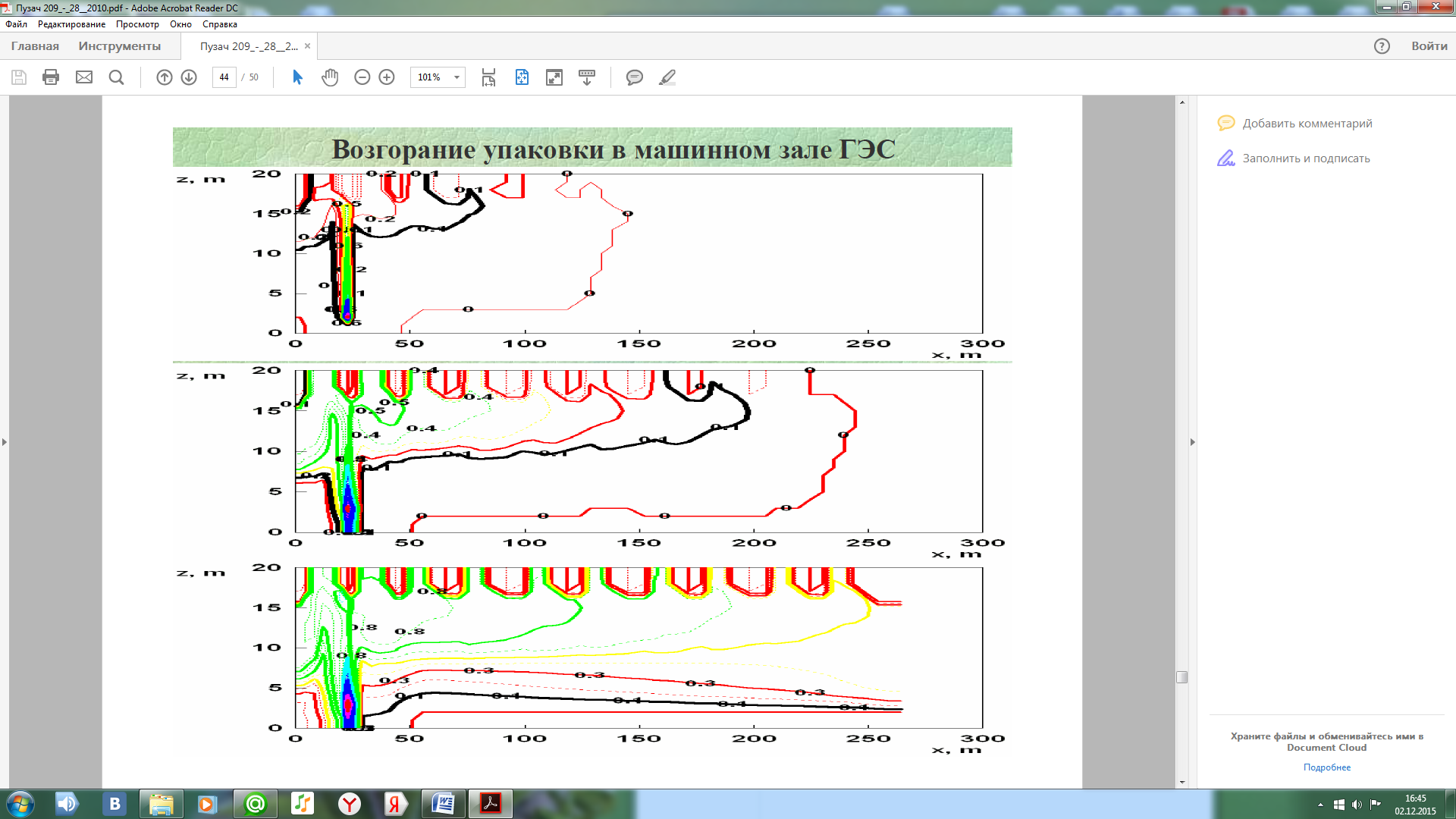Open Yandex browser taskbar icon
The height and width of the screenshot is (819, 1456).
pos(349,804)
